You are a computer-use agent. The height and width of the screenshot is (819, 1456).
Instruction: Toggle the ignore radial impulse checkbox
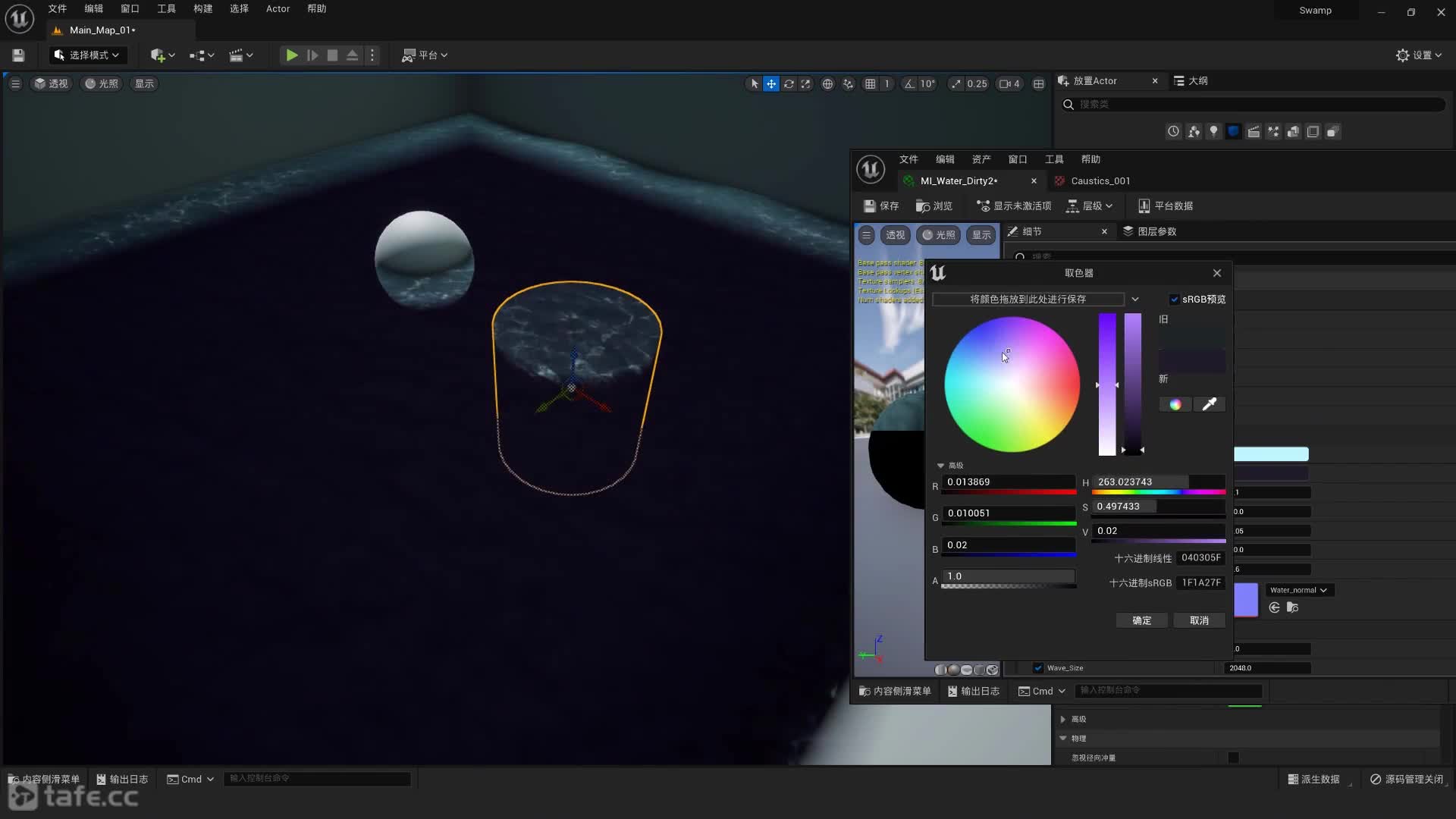point(1233,758)
